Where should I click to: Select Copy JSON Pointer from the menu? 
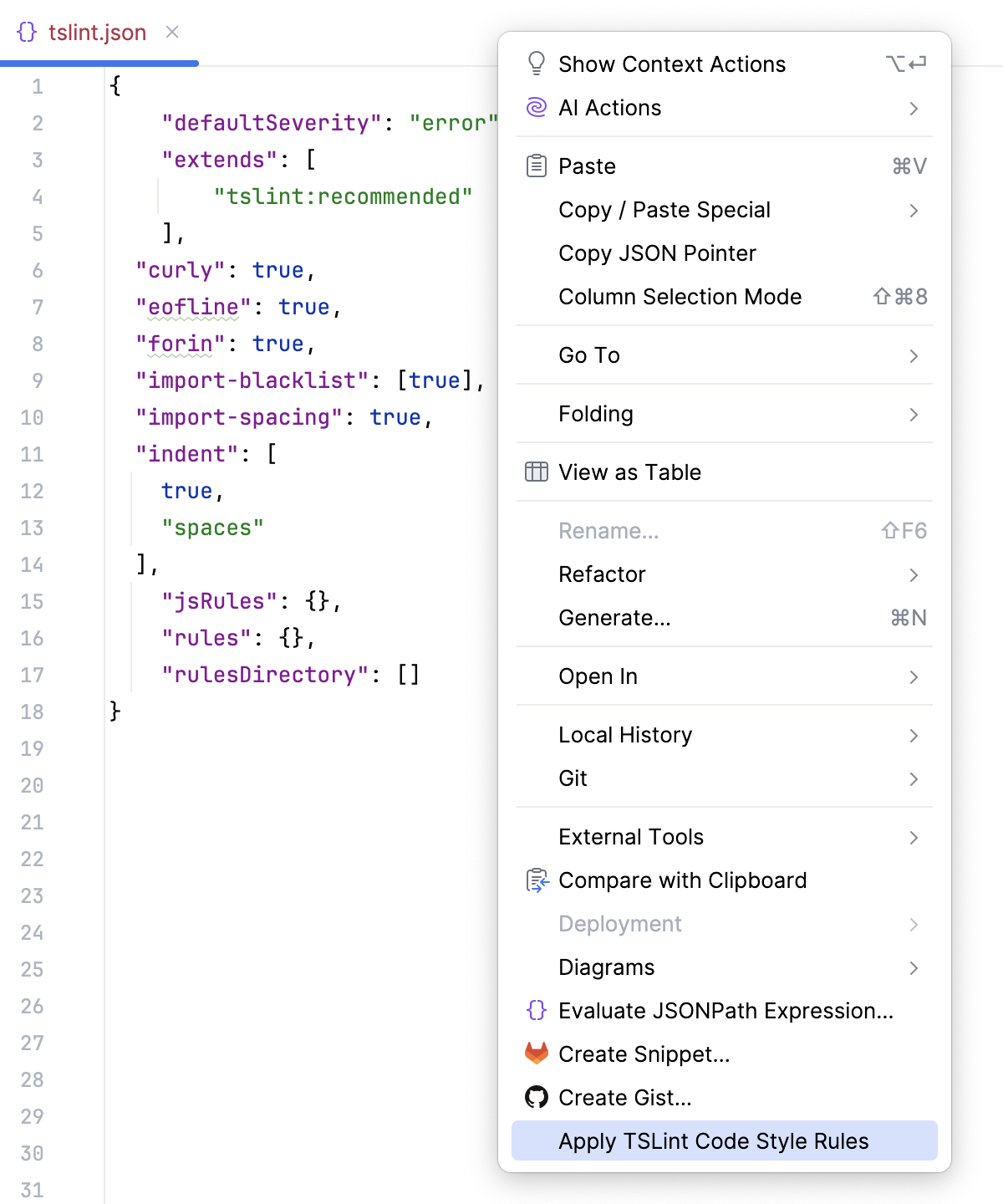click(x=657, y=253)
